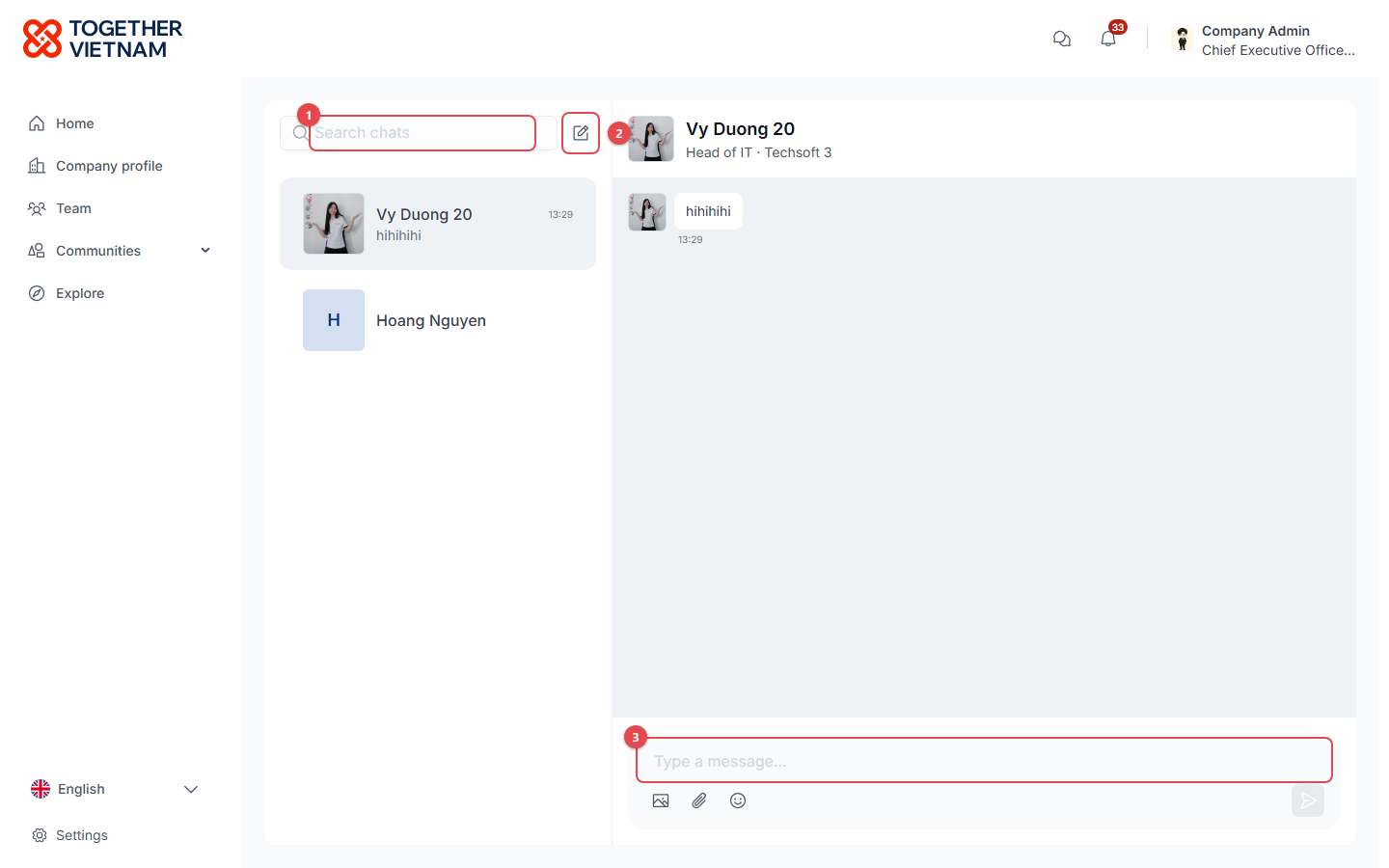Image resolution: width=1389 pixels, height=868 pixels.
Task: Open the chat messages icon in header
Action: coord(1062,39)
